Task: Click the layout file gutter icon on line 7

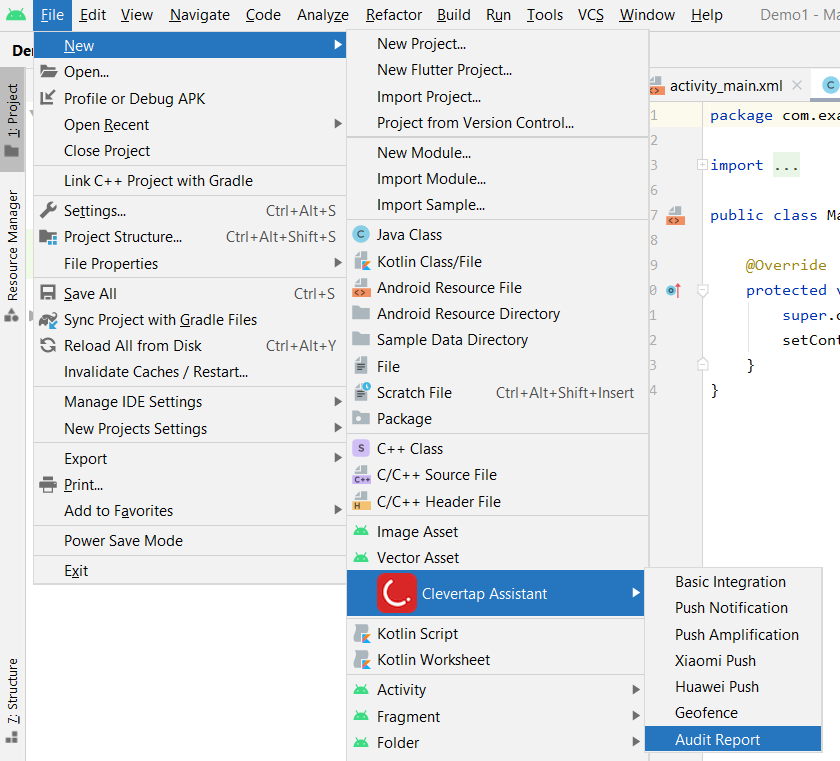Action: tap(675, 215)
